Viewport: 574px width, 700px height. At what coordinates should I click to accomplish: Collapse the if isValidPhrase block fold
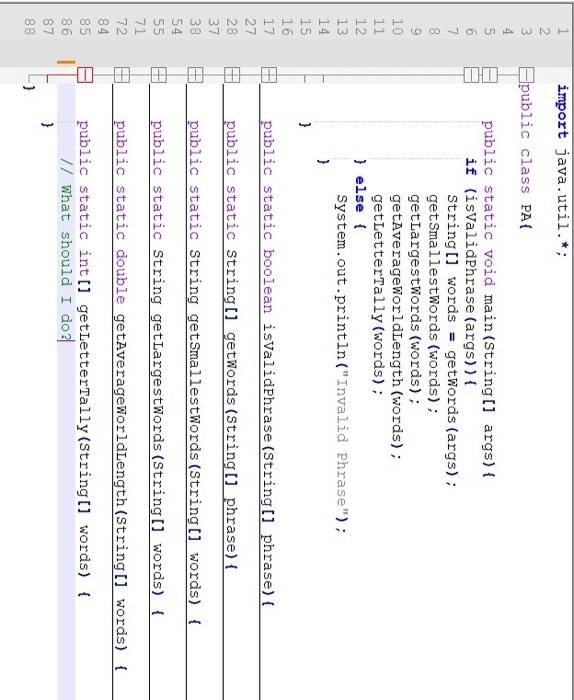(x=471, y=75)
